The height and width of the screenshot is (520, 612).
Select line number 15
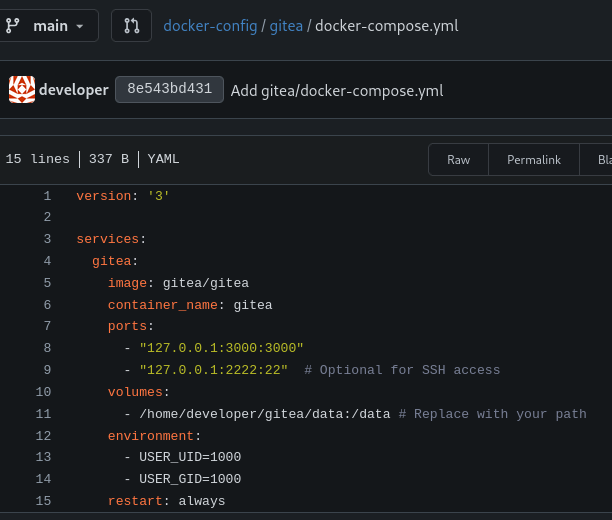coord(43,501)
